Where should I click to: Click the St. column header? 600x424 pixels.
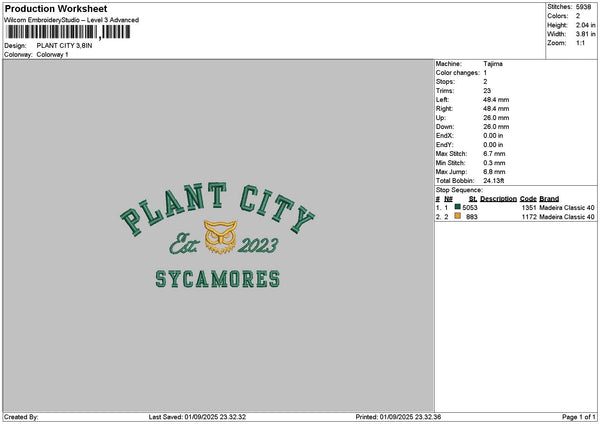472,199
